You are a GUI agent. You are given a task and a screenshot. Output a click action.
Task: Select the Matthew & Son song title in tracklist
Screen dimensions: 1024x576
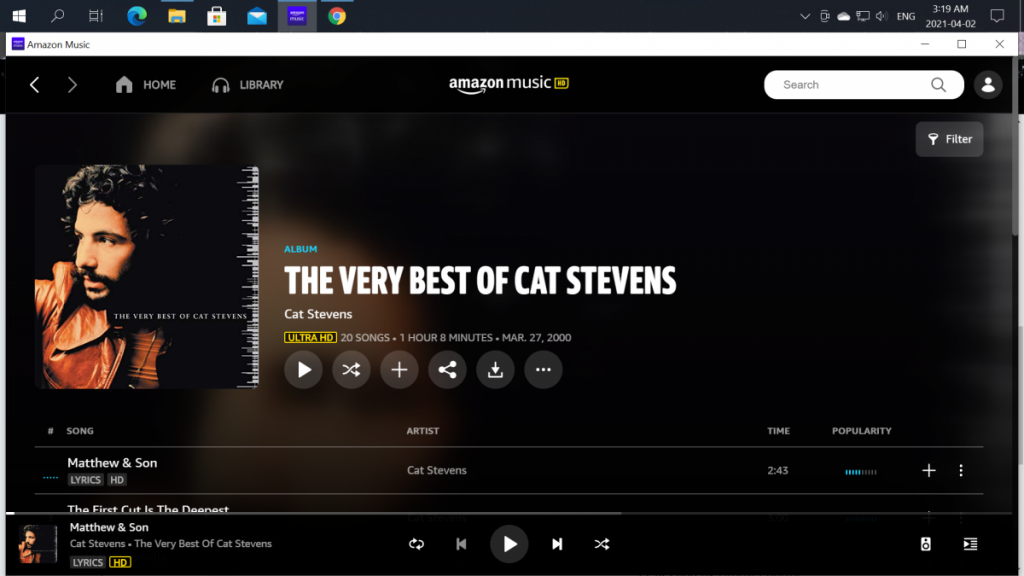pyautogui.click(x=112, y=463)
